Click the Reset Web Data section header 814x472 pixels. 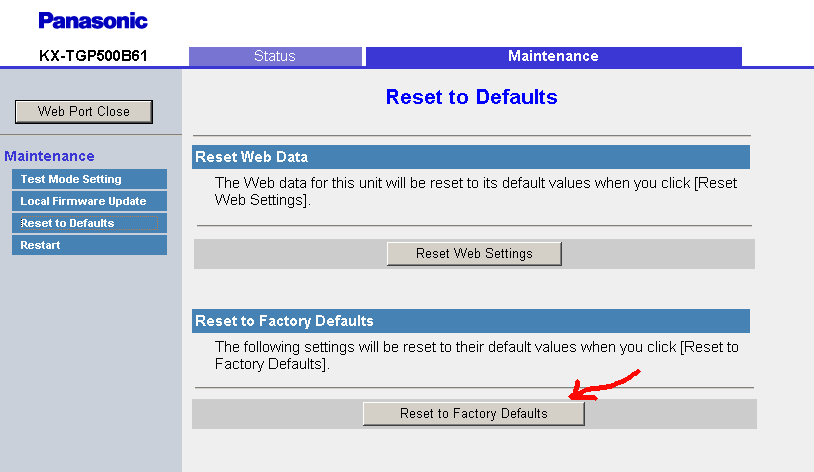(x=471, y=157)
